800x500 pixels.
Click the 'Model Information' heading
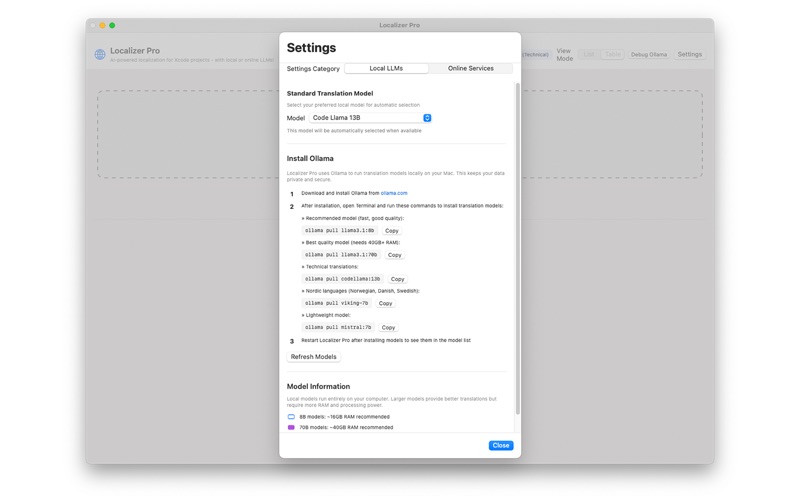[x=318, y=387]
